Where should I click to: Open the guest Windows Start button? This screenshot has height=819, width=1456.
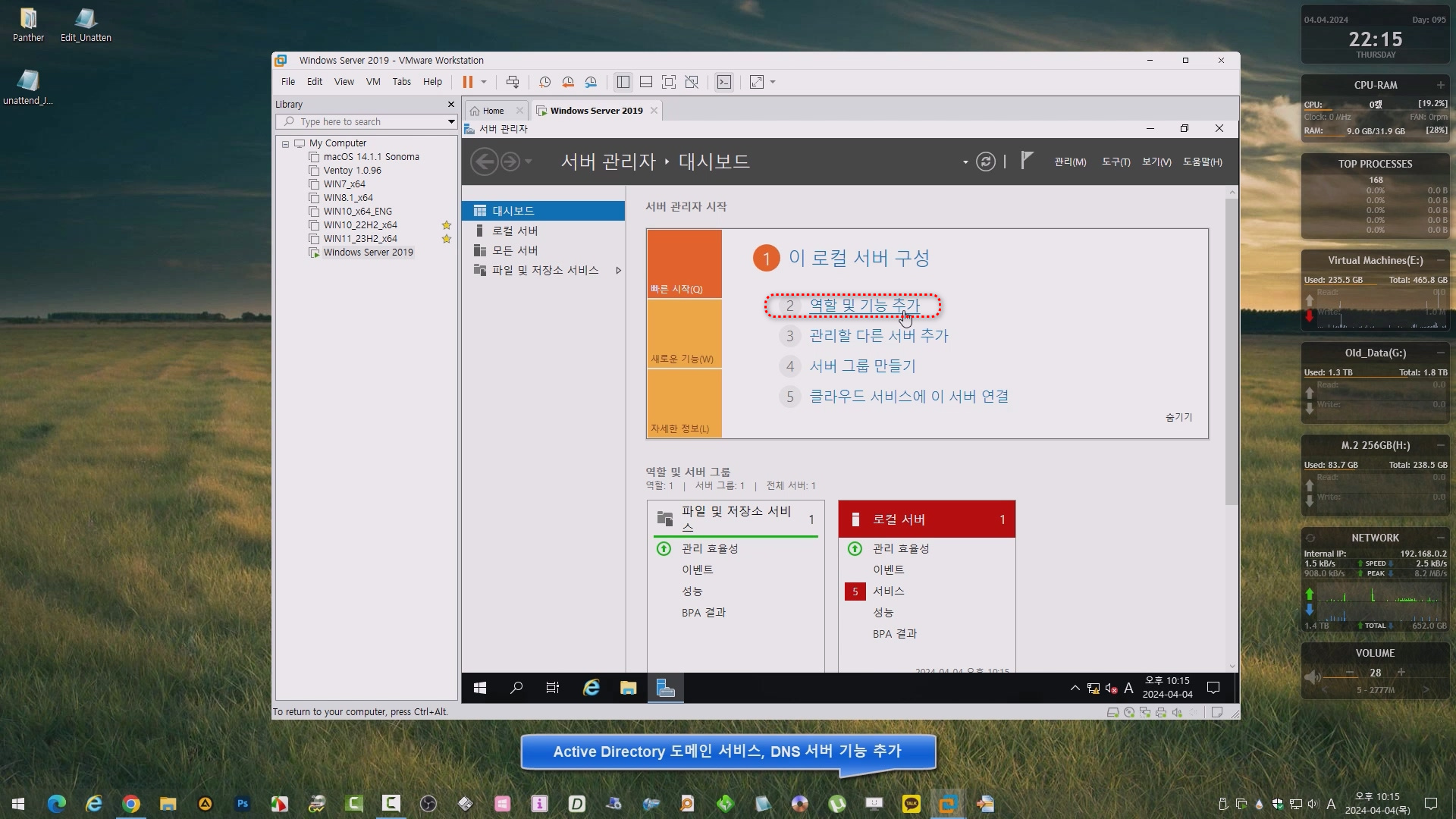[x=480, y=688]
